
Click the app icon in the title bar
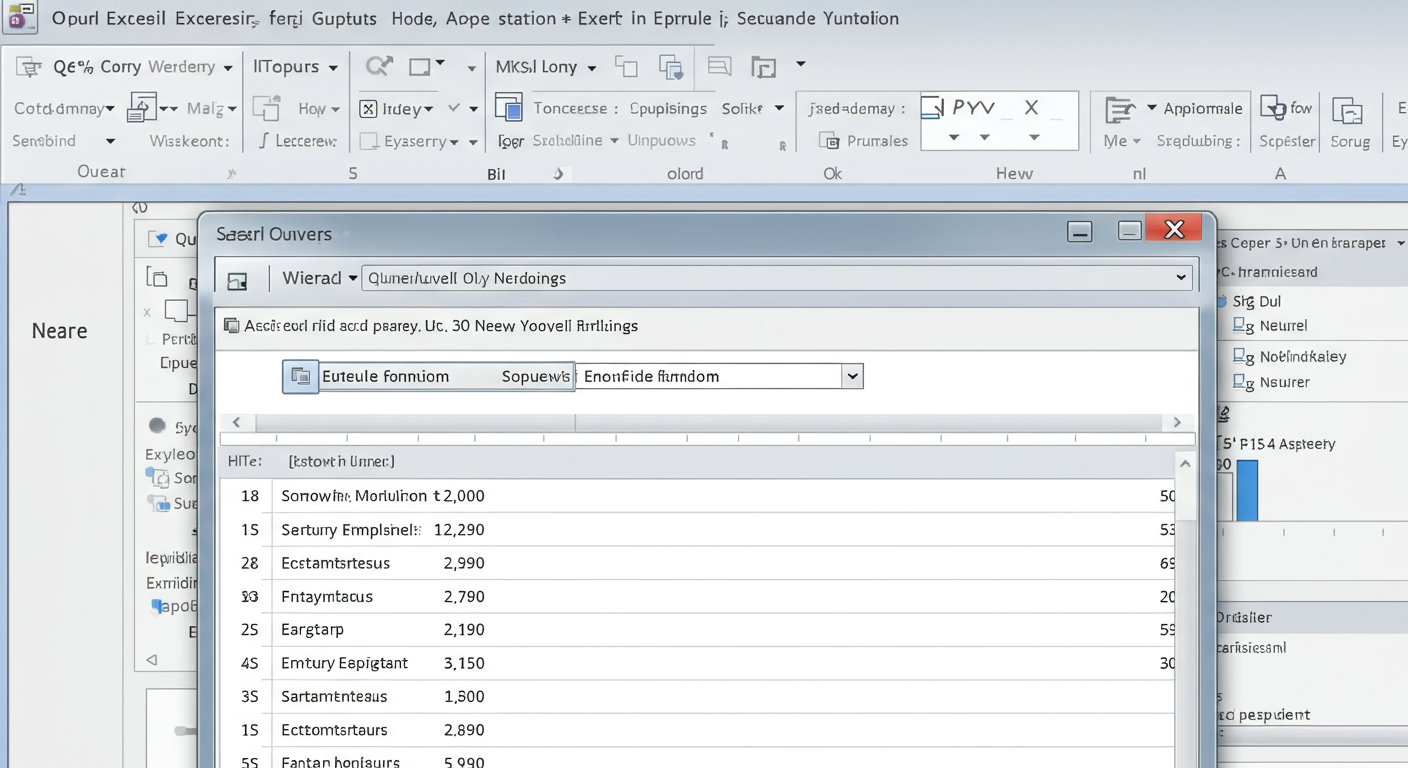click(21, 18)
